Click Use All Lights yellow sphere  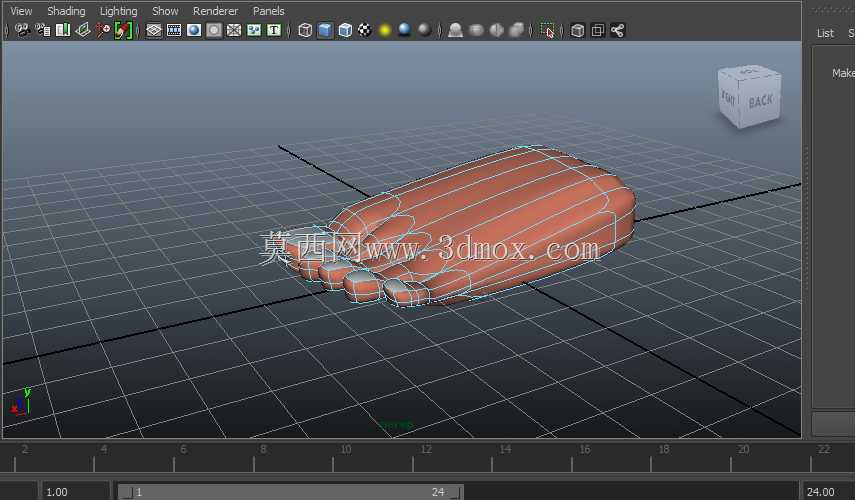pos(385,30)
